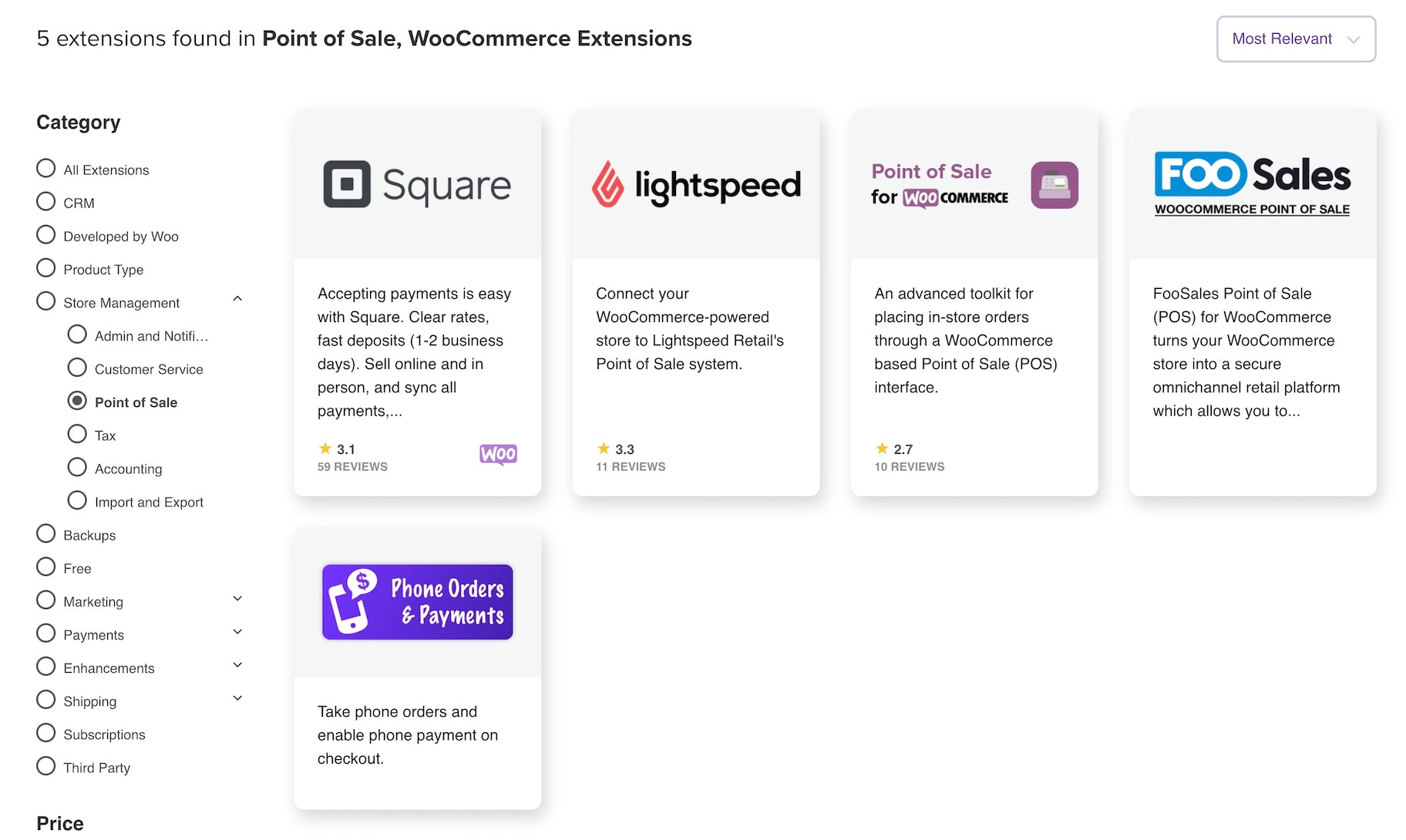
Task: Click the star icon next to Square's 3.1 rating
Action: [324, 449]
